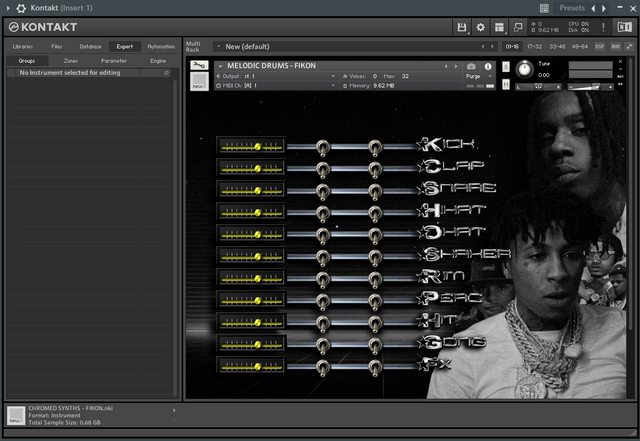Open the Kontakt save/load files menu

[x=462, y=26]
